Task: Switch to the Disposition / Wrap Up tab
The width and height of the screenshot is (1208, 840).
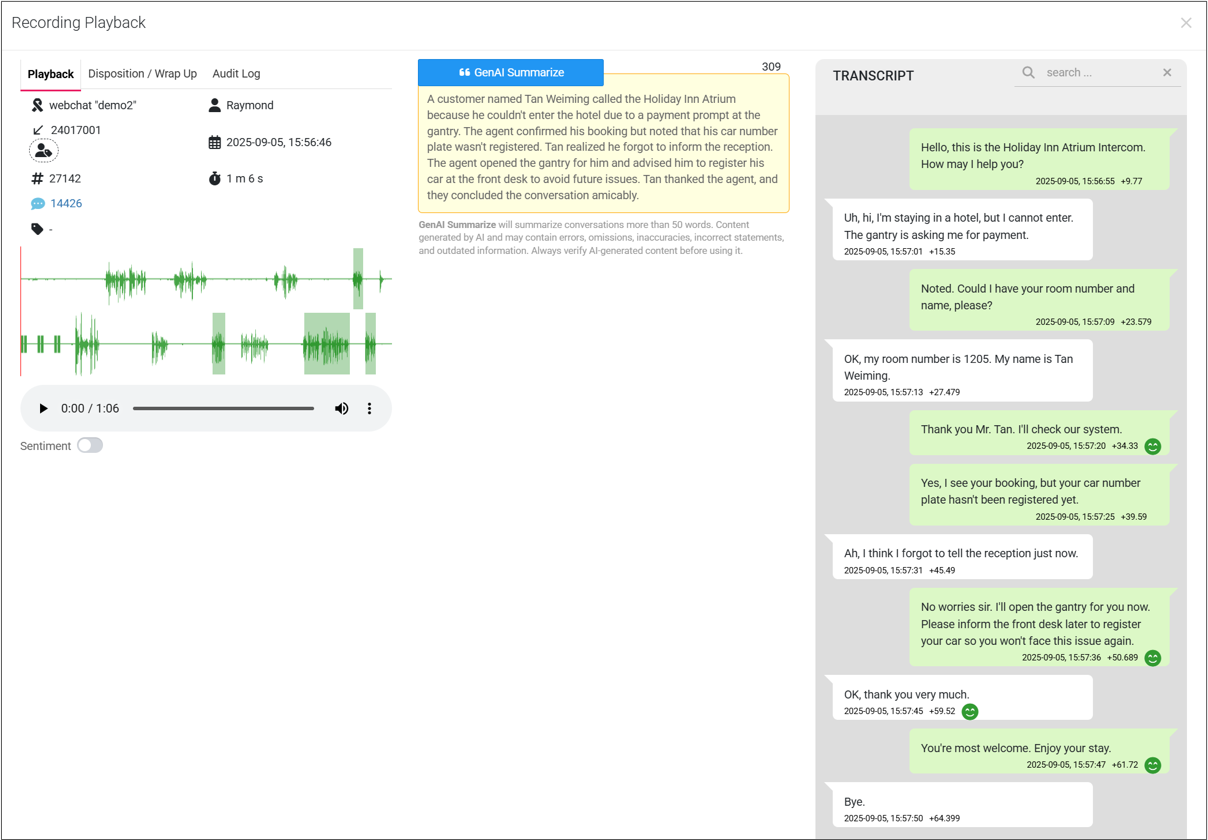Action: tap(142, 74)
